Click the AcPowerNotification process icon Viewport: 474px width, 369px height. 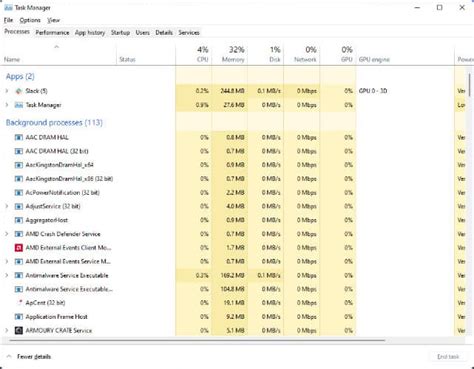click(x=19, y=193)
